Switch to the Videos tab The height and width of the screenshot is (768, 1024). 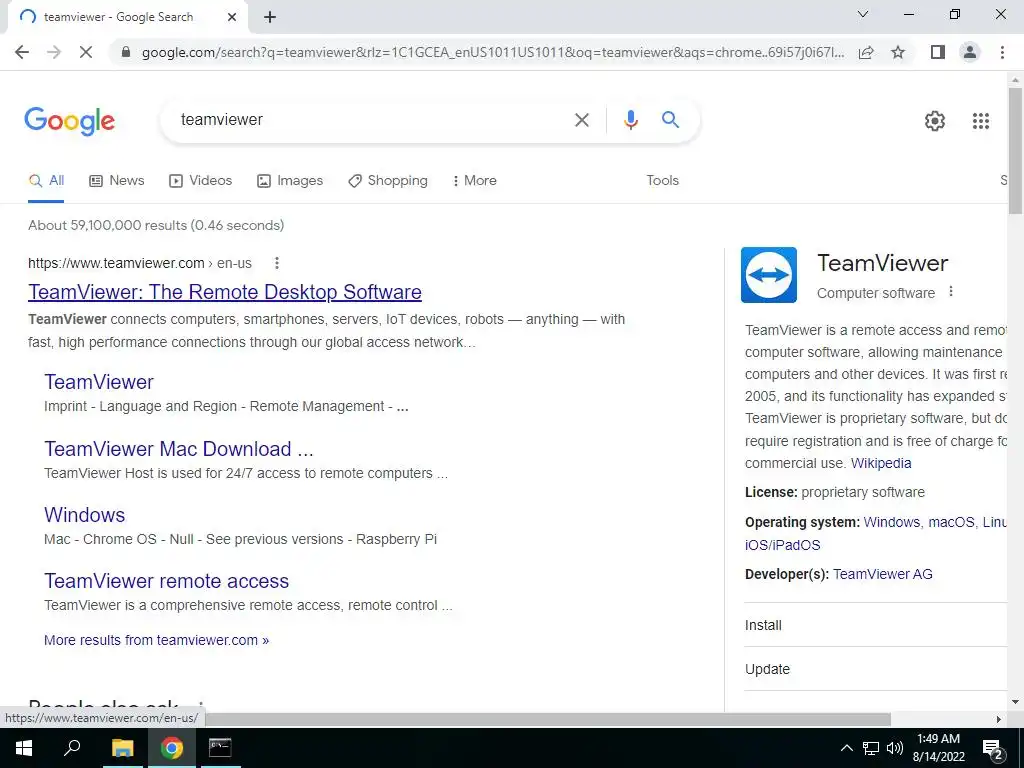tap(200, 181)
